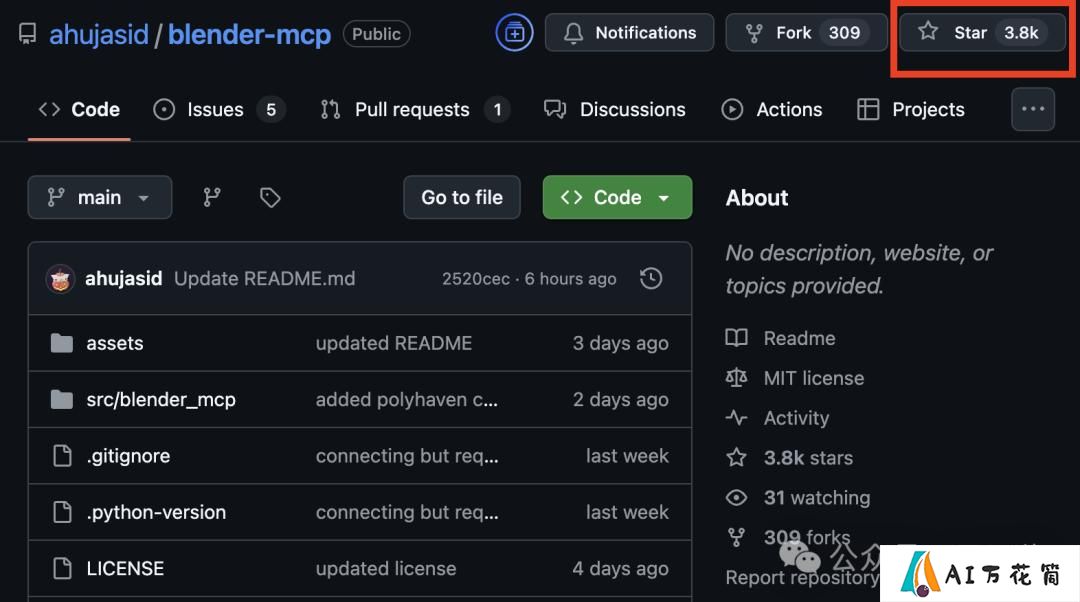Screen dimensions: 1080x602
Task: View tags via the tag icon
Action: point(270,197)
